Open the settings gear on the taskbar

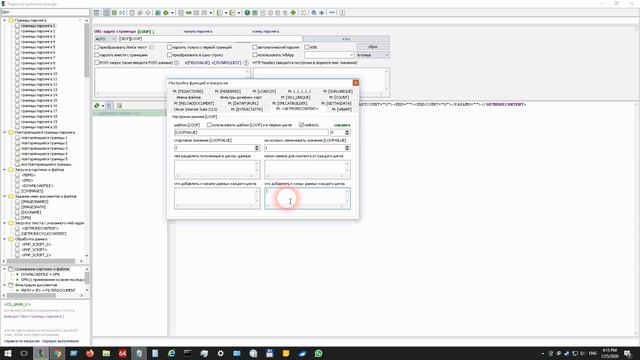click(220, 353)
